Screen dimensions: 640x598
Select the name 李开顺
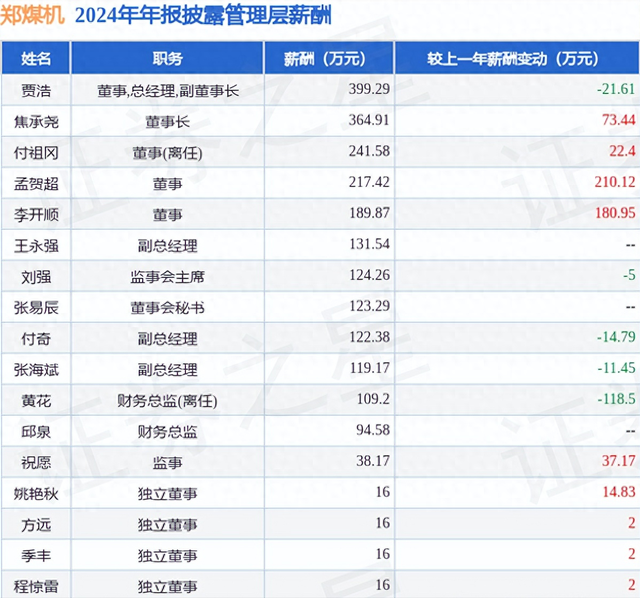pos(36,214)
